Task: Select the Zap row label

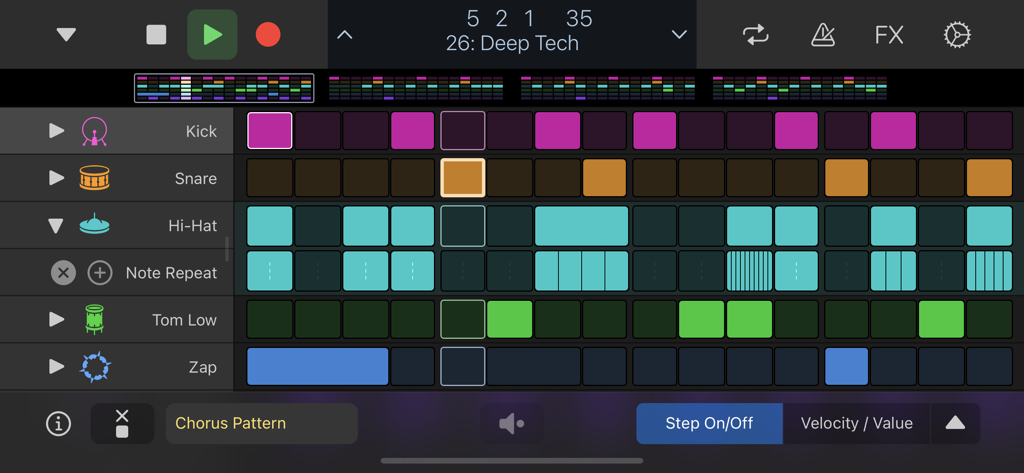Action: pyautogui.click(x=203, y=367)
